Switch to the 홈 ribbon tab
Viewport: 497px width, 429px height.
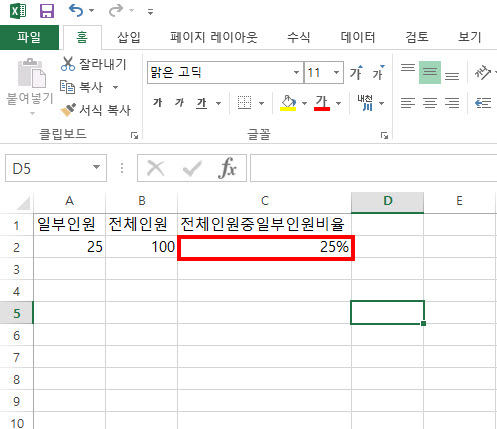(82, 37)
